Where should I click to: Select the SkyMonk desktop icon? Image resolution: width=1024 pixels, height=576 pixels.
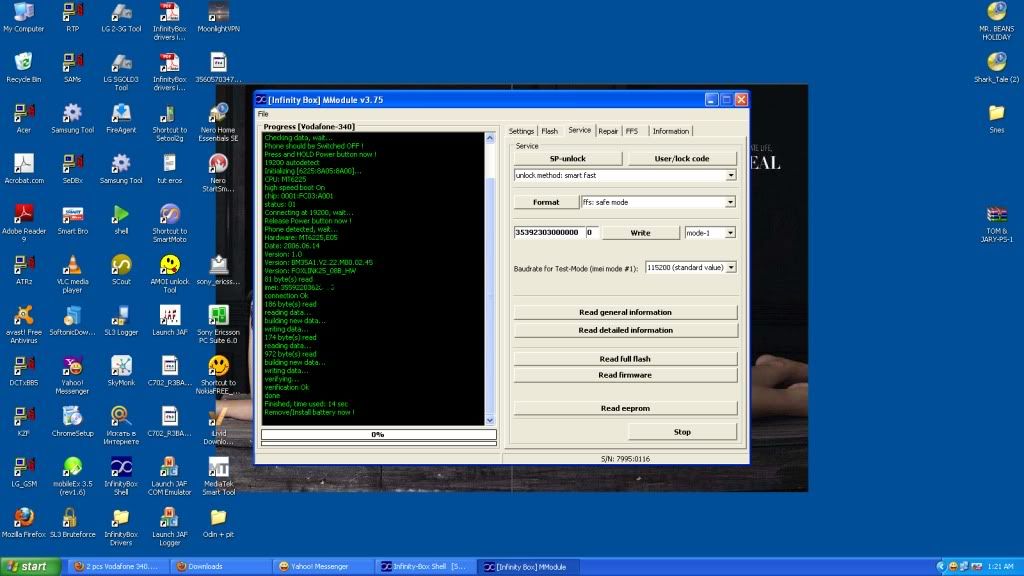pyautogui.click(x=121, y=371)
